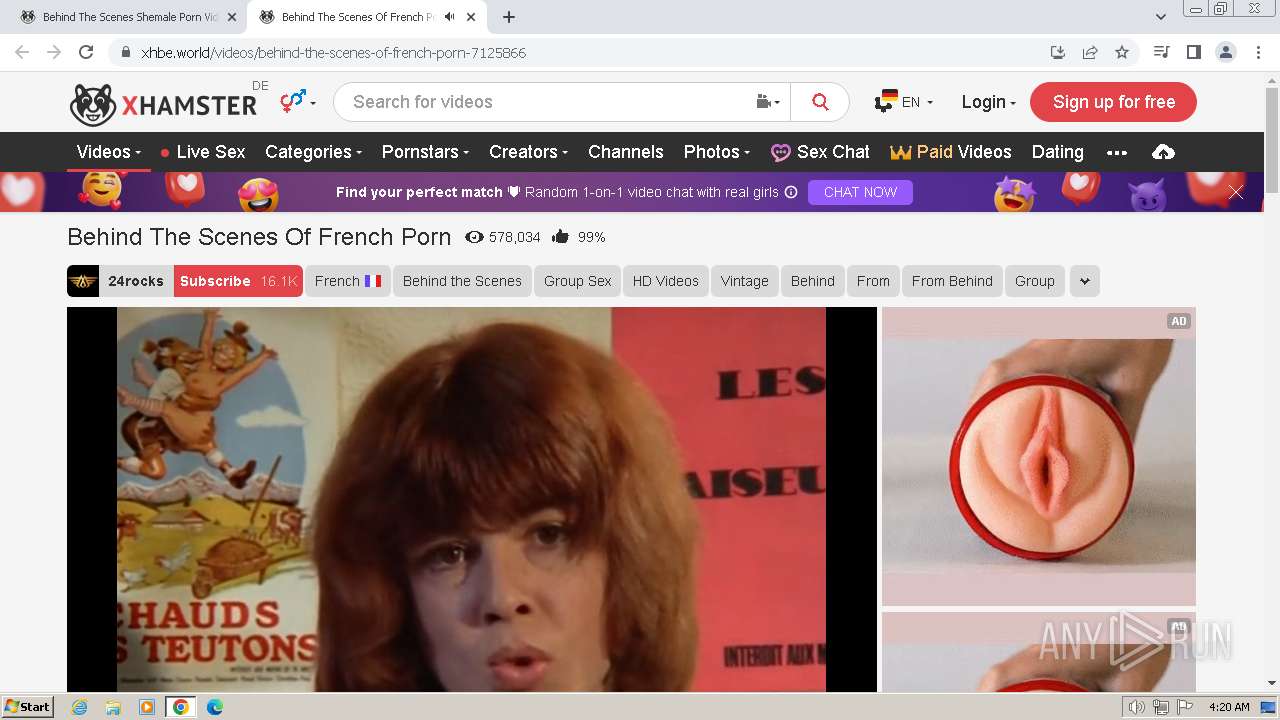Click the page vertical scrollbar
1280x720 pixels.
pos(1272,140)
